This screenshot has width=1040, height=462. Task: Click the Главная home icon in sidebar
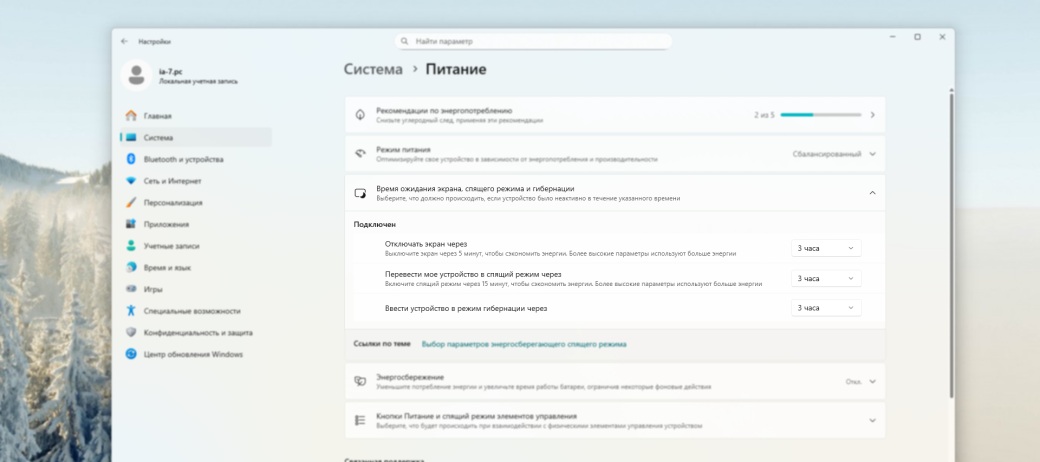tap(130, 116)
